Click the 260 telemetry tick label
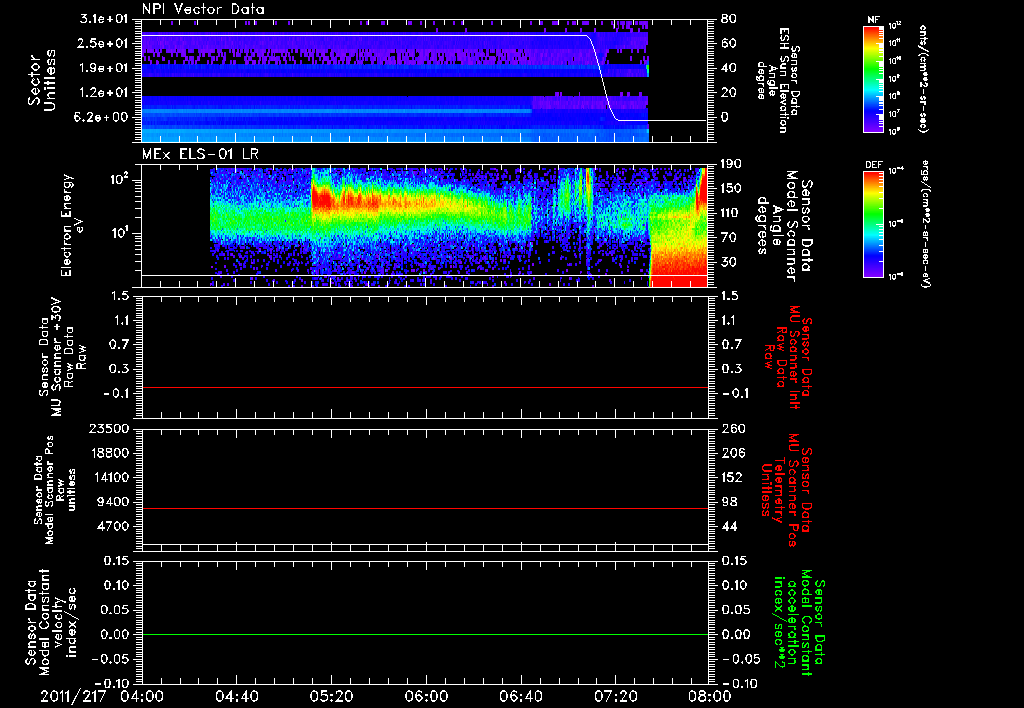1024x708 pixels. coord(732,428)
